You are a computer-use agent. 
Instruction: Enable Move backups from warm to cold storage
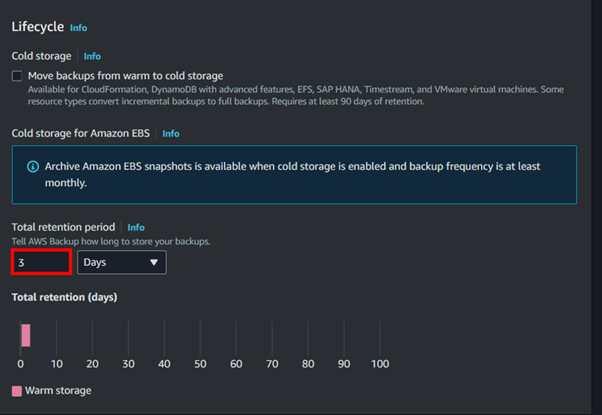[x=17, y=76]
